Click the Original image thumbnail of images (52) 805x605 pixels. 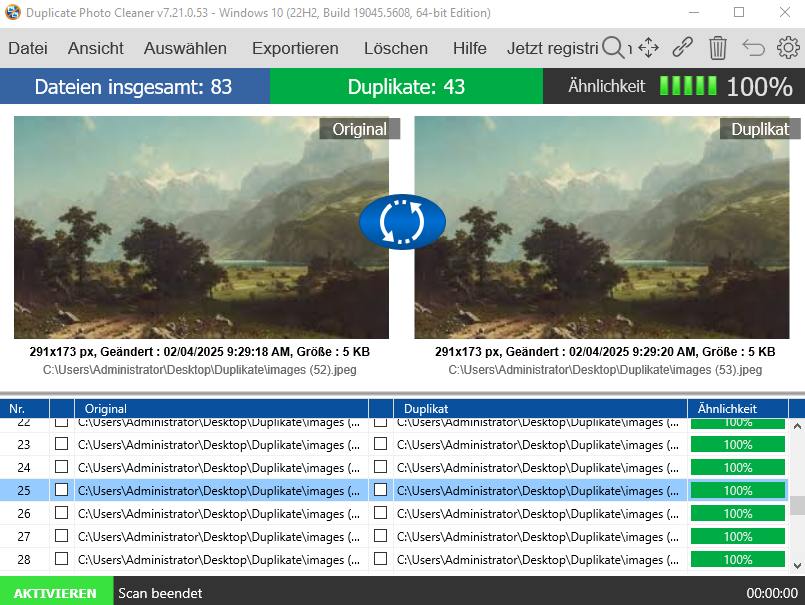[x=200, y=228]
